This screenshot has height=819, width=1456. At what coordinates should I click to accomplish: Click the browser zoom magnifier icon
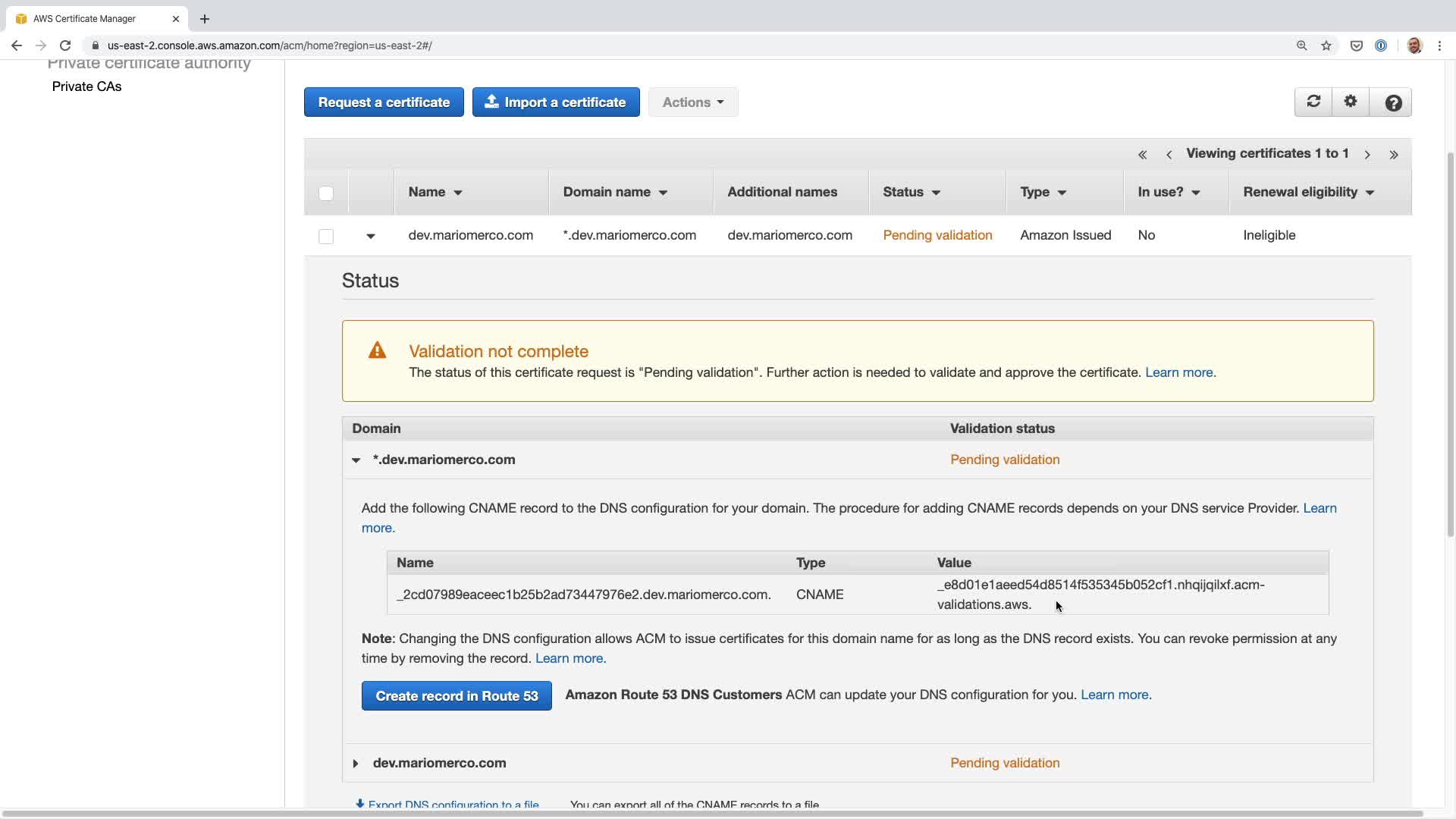[1301, 45]
